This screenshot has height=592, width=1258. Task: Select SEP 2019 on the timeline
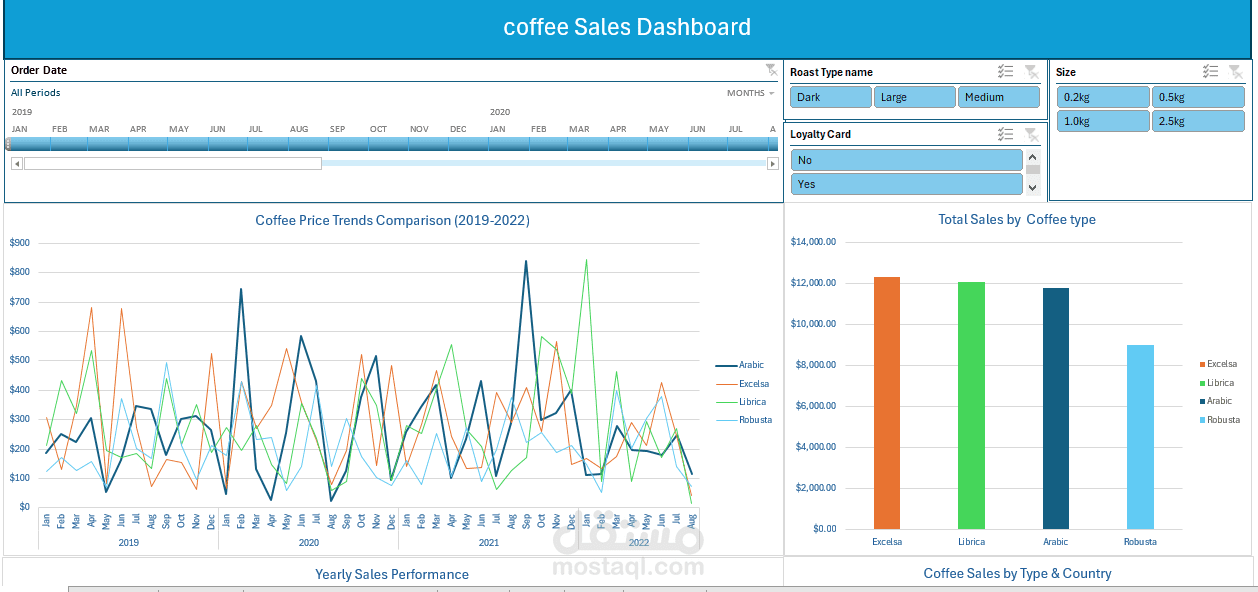pyautogui.click(x=348, y=144)
